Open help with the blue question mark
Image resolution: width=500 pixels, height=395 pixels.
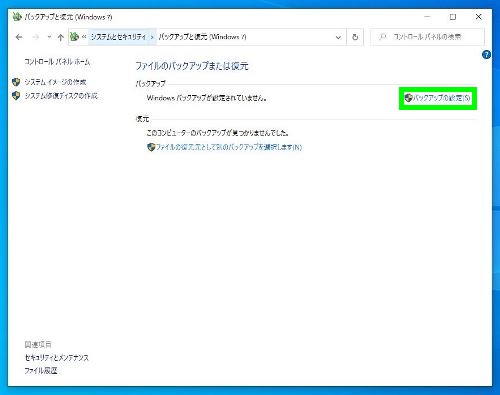tap(486, 55)
